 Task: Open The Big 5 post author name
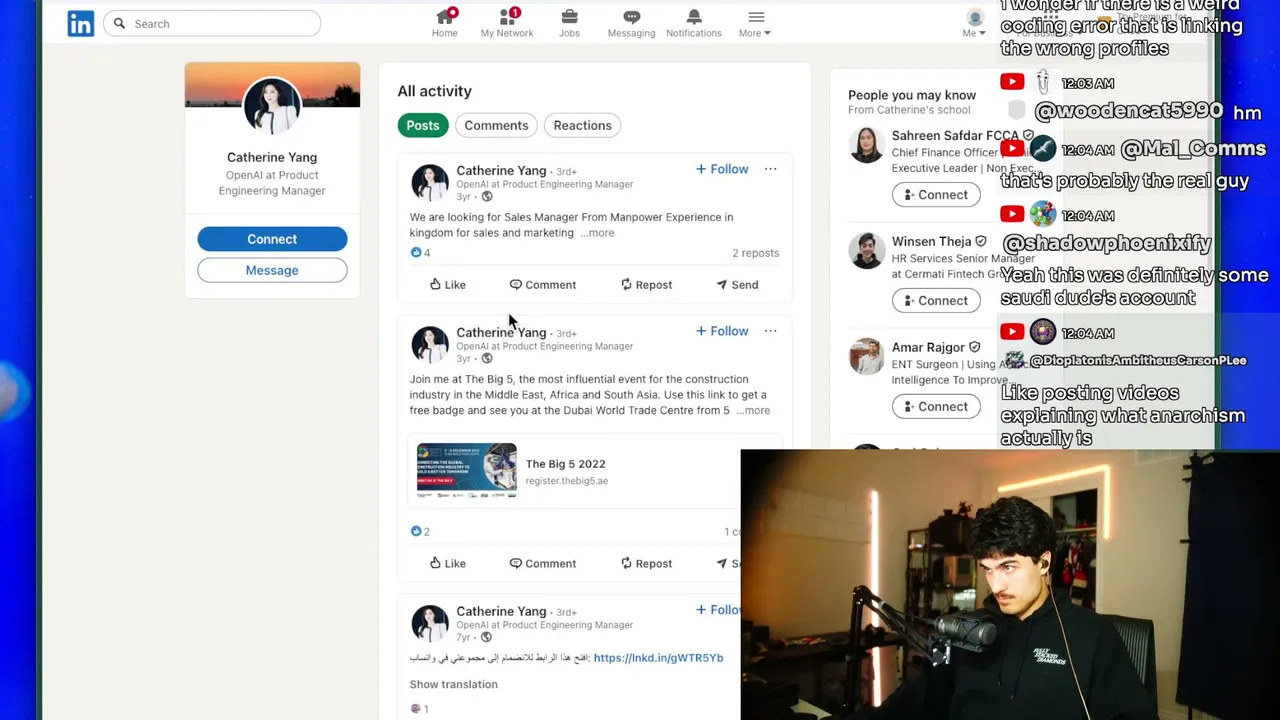(x=501, y=333)
